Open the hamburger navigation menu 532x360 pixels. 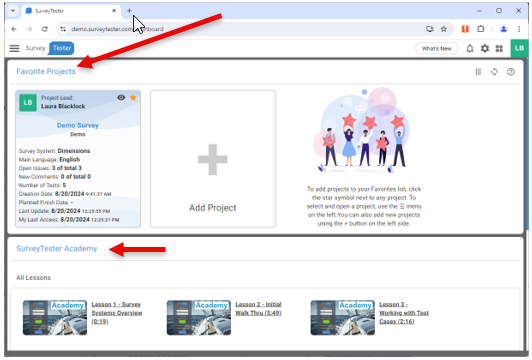point(14,48)
